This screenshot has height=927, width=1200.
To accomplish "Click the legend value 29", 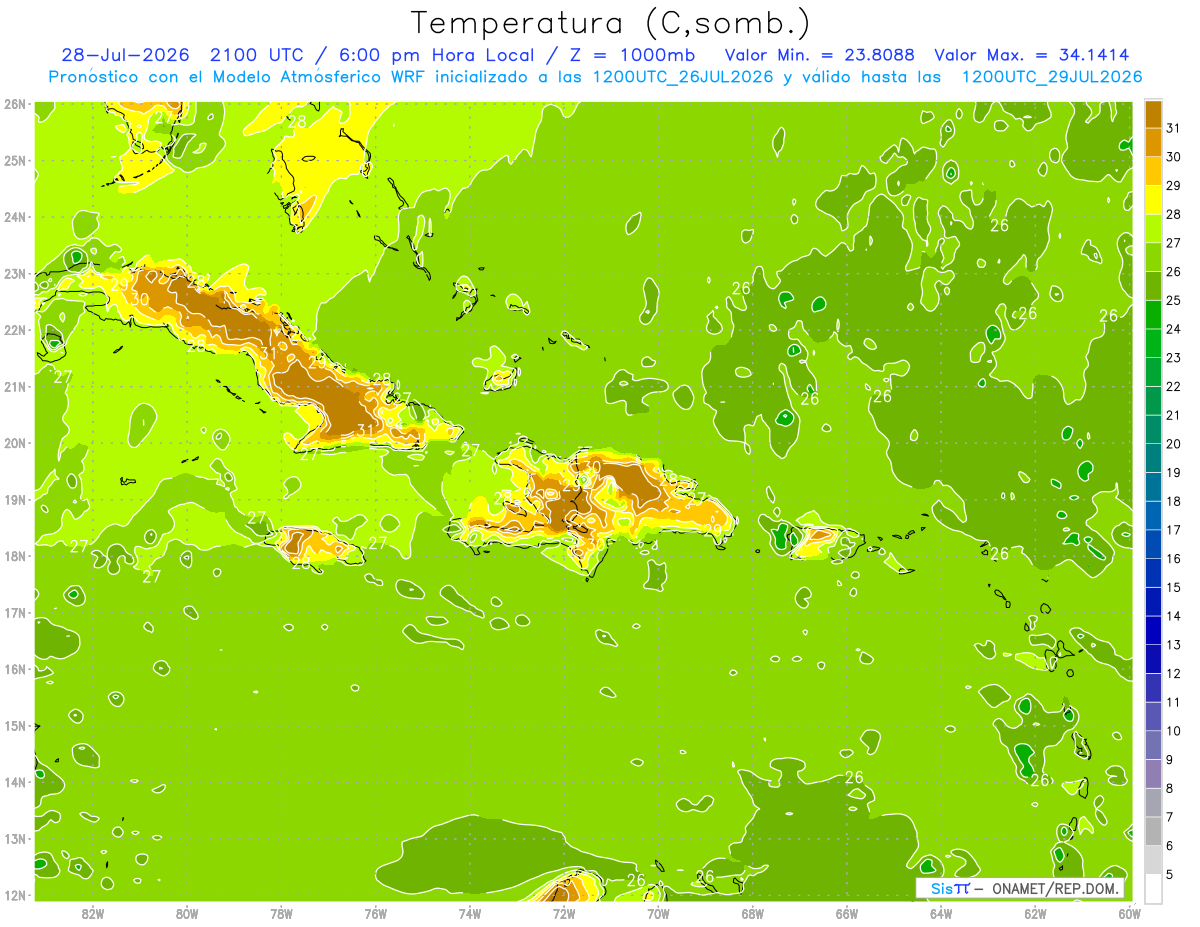I will [1173, 186].
